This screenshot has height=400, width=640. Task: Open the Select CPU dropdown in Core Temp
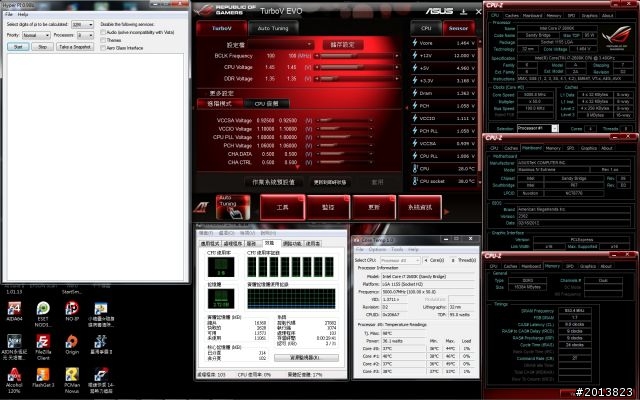[400, 260]
